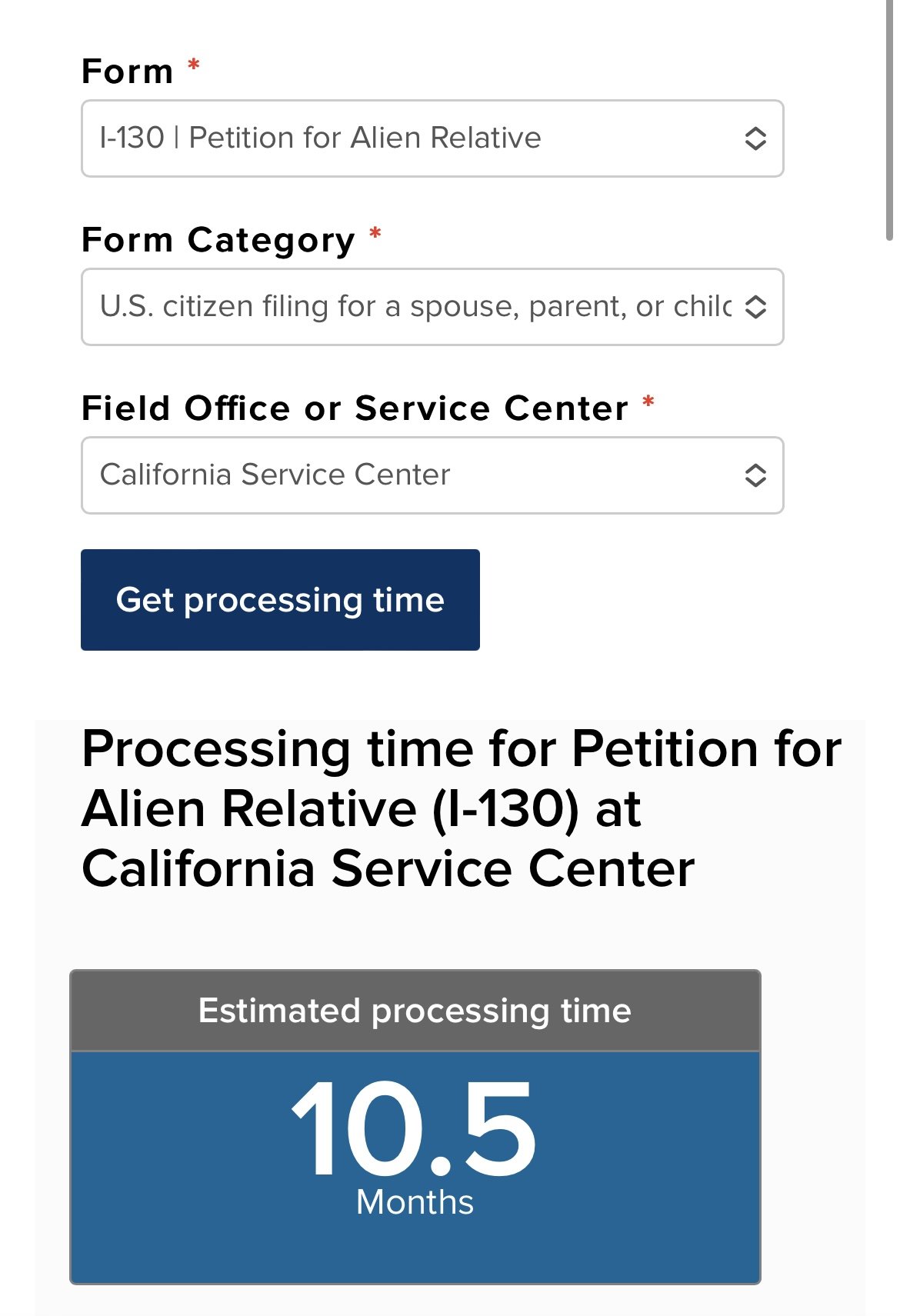Screen dimensions: 900x1316
Task: Click the red asterisk beside Service Center label
Action: (648, 401)
